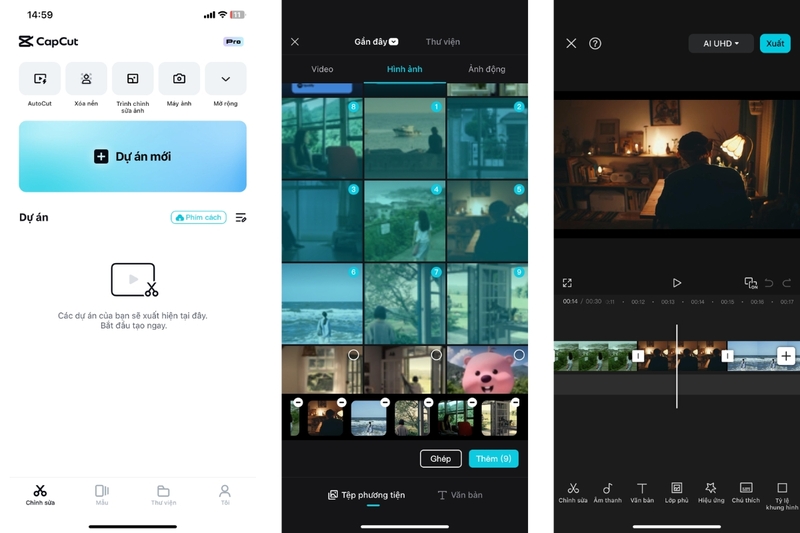800x533 pixels.
Task: Deselect the photo numbered 8
Action: tap(353, 107)
